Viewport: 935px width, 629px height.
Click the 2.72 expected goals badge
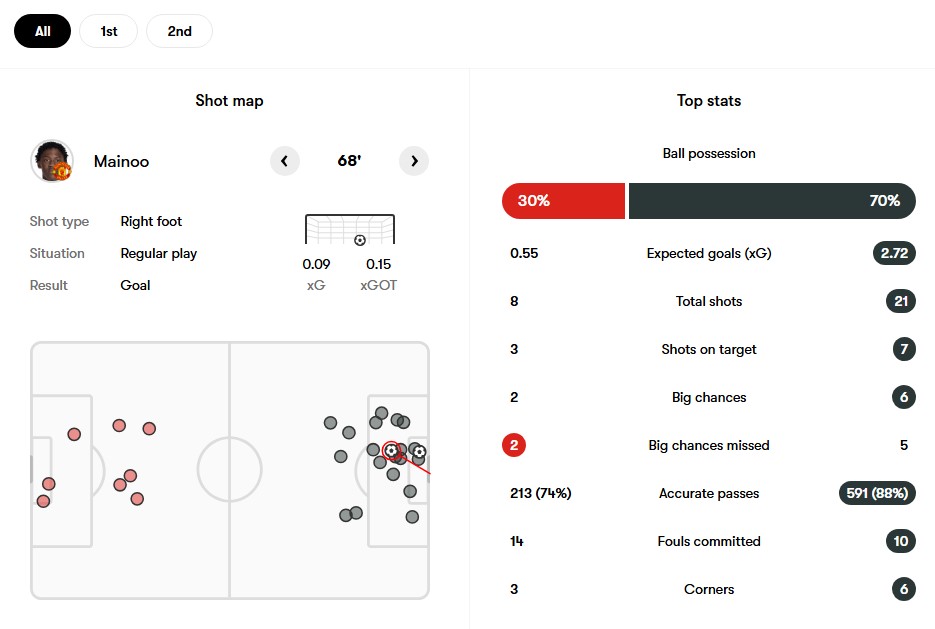(894, 253)
